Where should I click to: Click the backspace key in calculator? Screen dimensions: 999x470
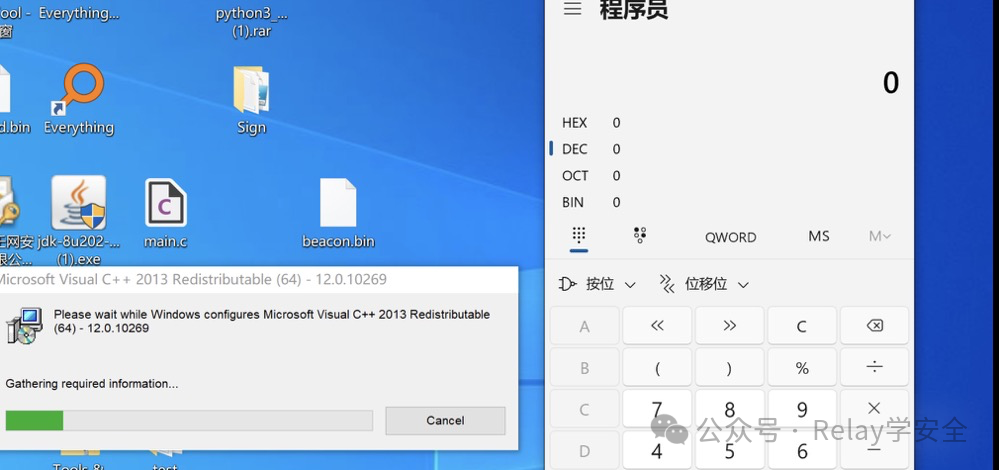pos(874,325)
